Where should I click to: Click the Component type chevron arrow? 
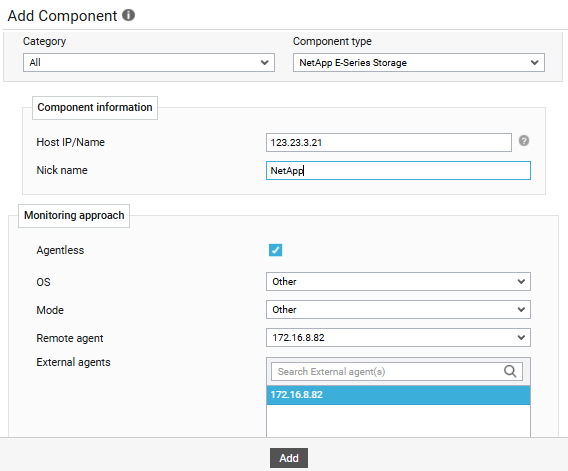(535, 63)
